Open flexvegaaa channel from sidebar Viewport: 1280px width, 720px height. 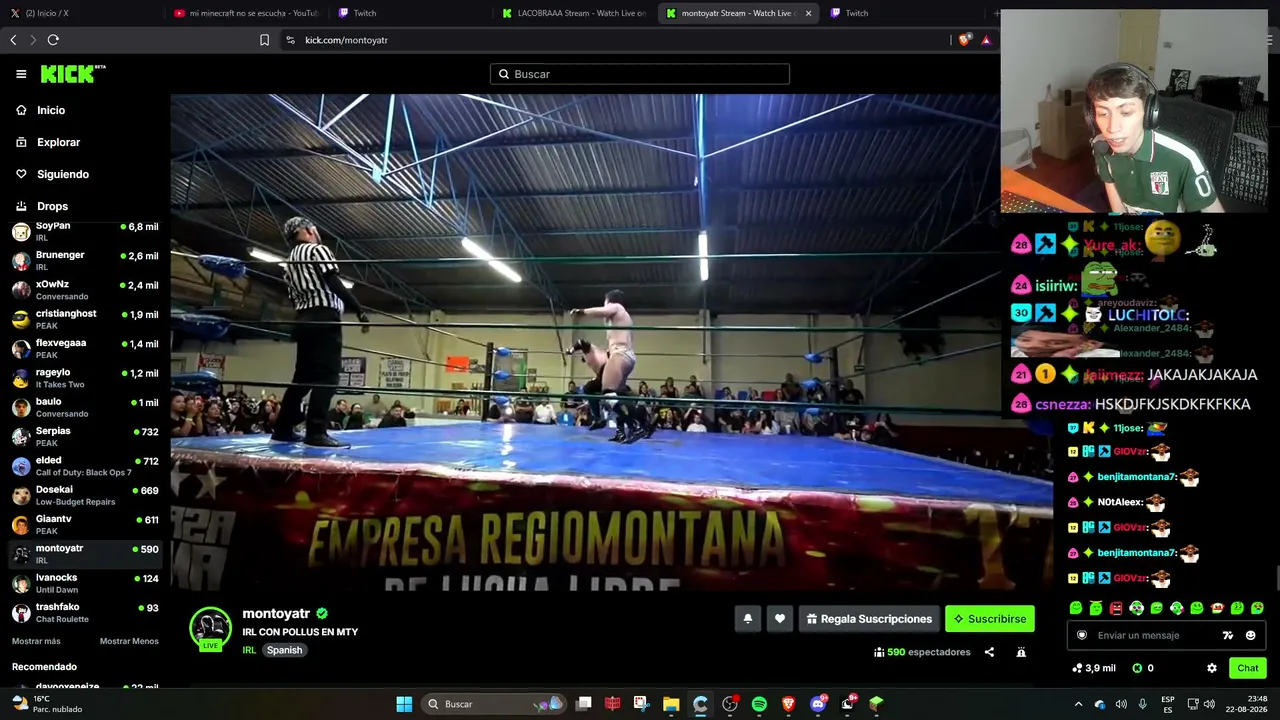pyautogui.click(x=85, y=349)
